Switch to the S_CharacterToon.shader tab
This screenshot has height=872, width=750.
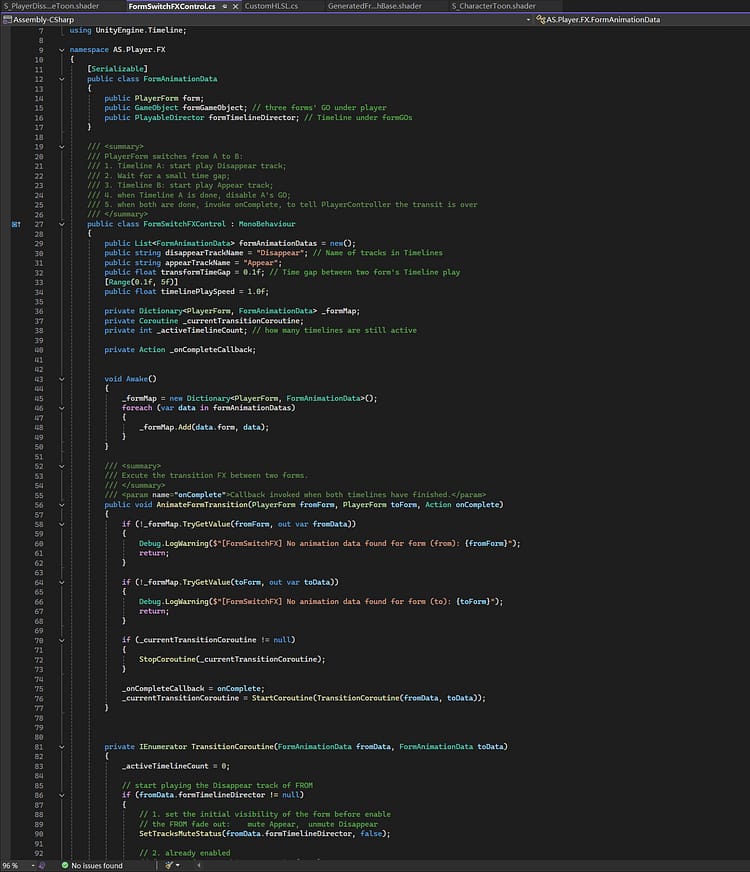point(493,6)
